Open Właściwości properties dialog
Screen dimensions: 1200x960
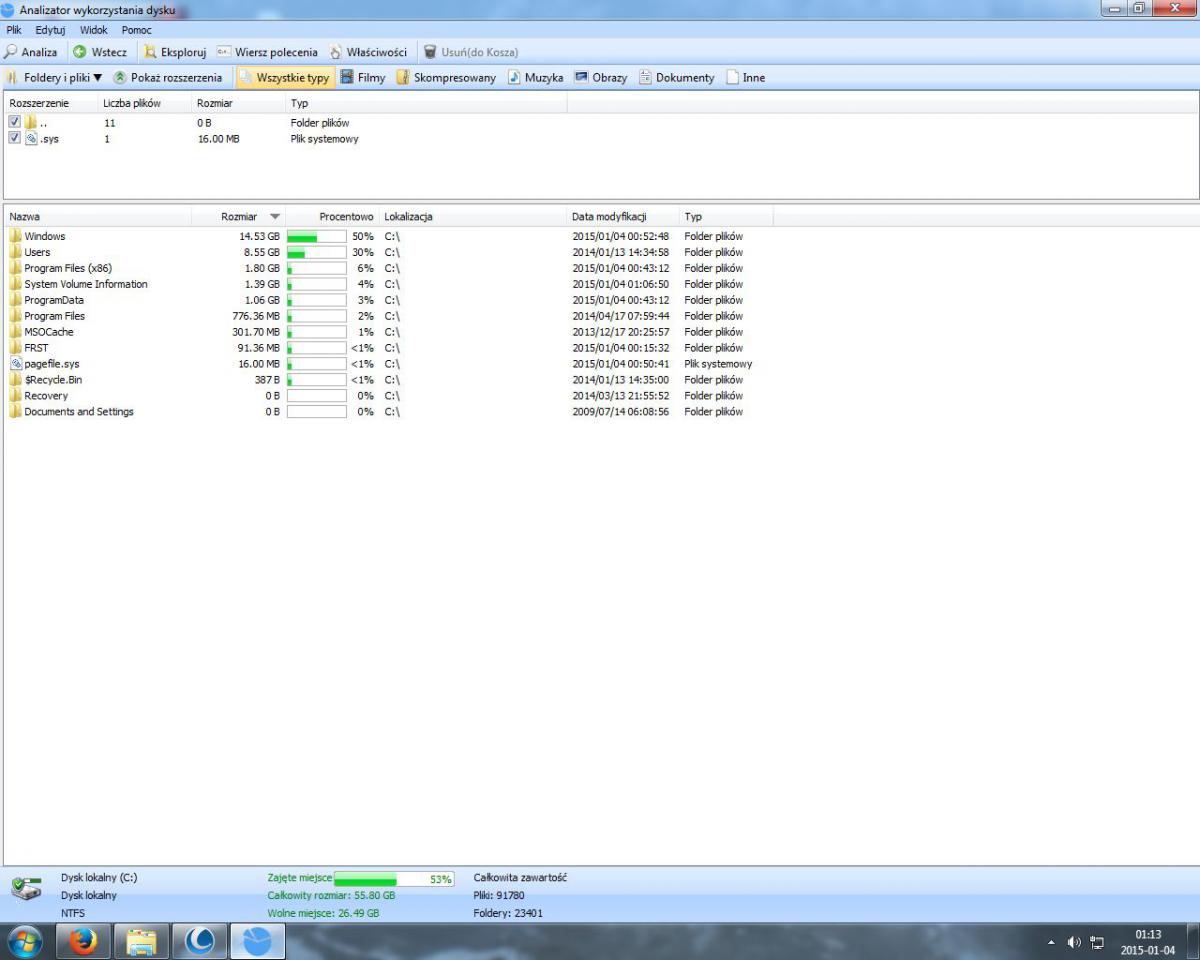pyautogui.click(x=368, y=52)
